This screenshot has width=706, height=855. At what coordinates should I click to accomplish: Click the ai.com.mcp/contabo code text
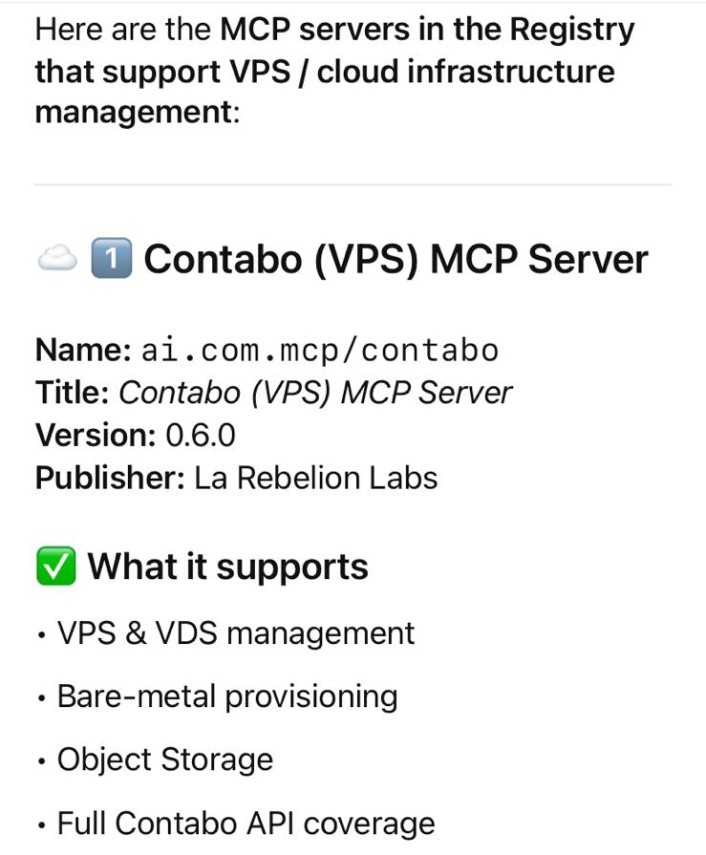318,350
